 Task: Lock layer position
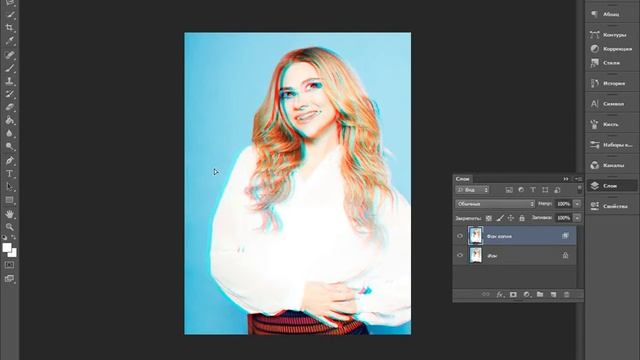tap(511, 218)
